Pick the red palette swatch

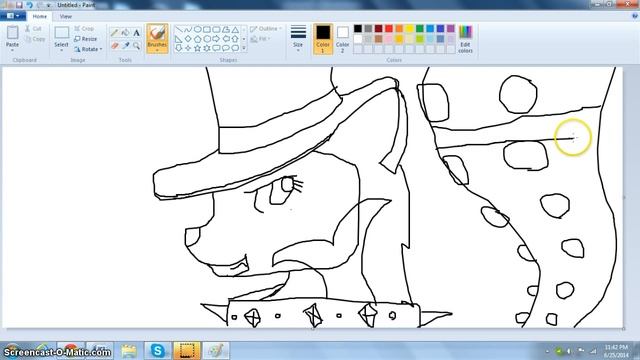[389, 29]
